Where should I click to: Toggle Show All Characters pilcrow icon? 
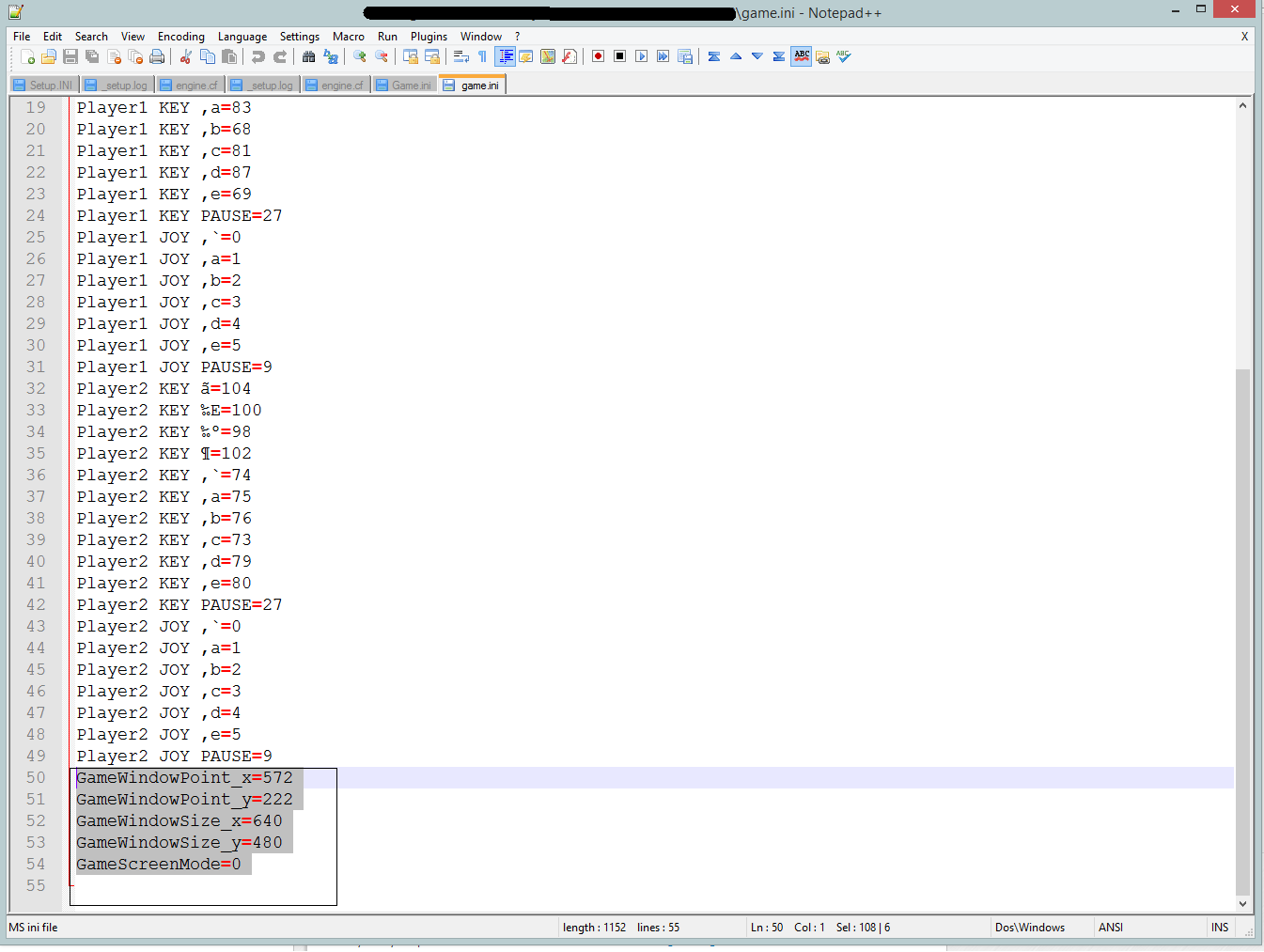coord(483,56)
